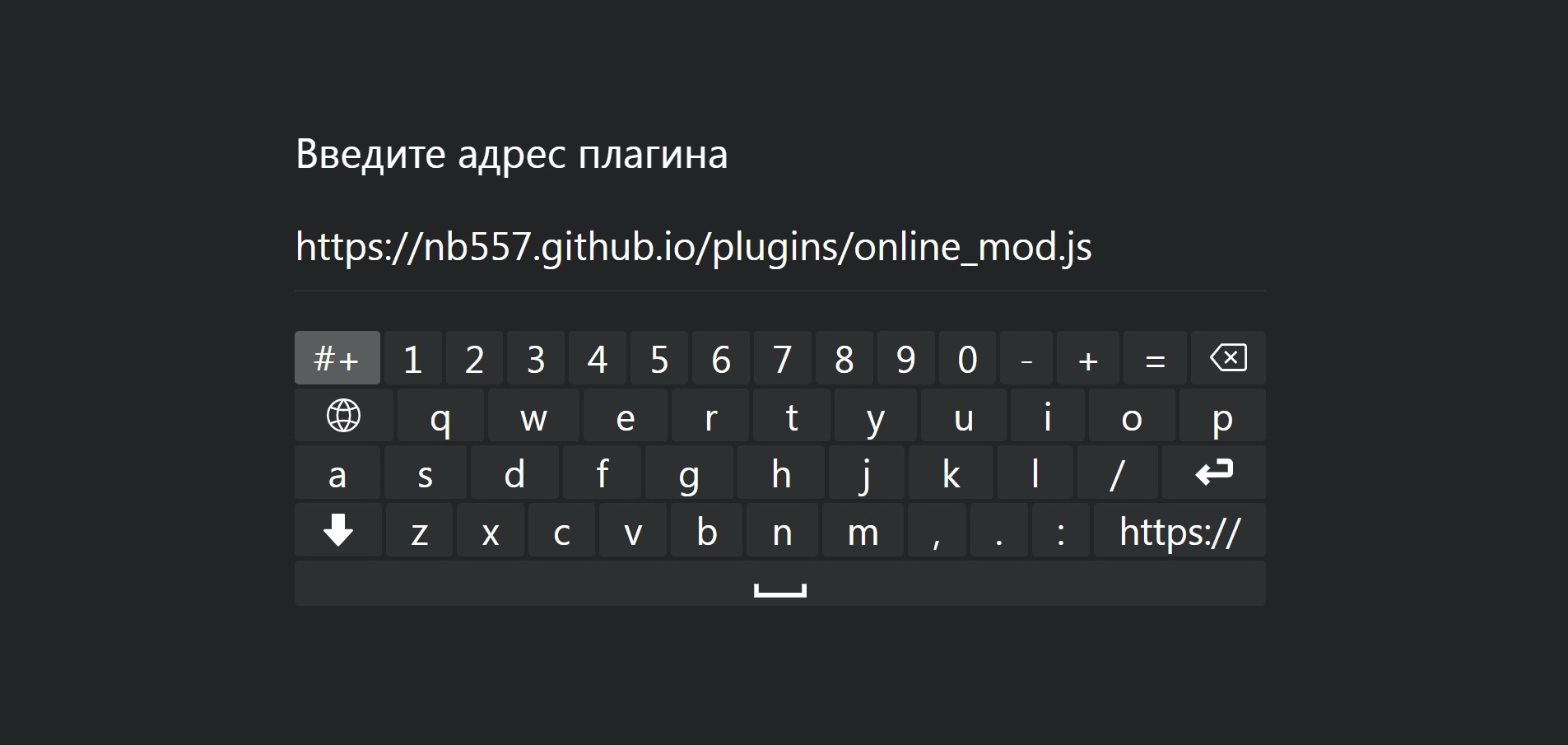Viewport: 1568px width, 745px height.
Task: Tap the letter g key
Action: tap(689, 473)
